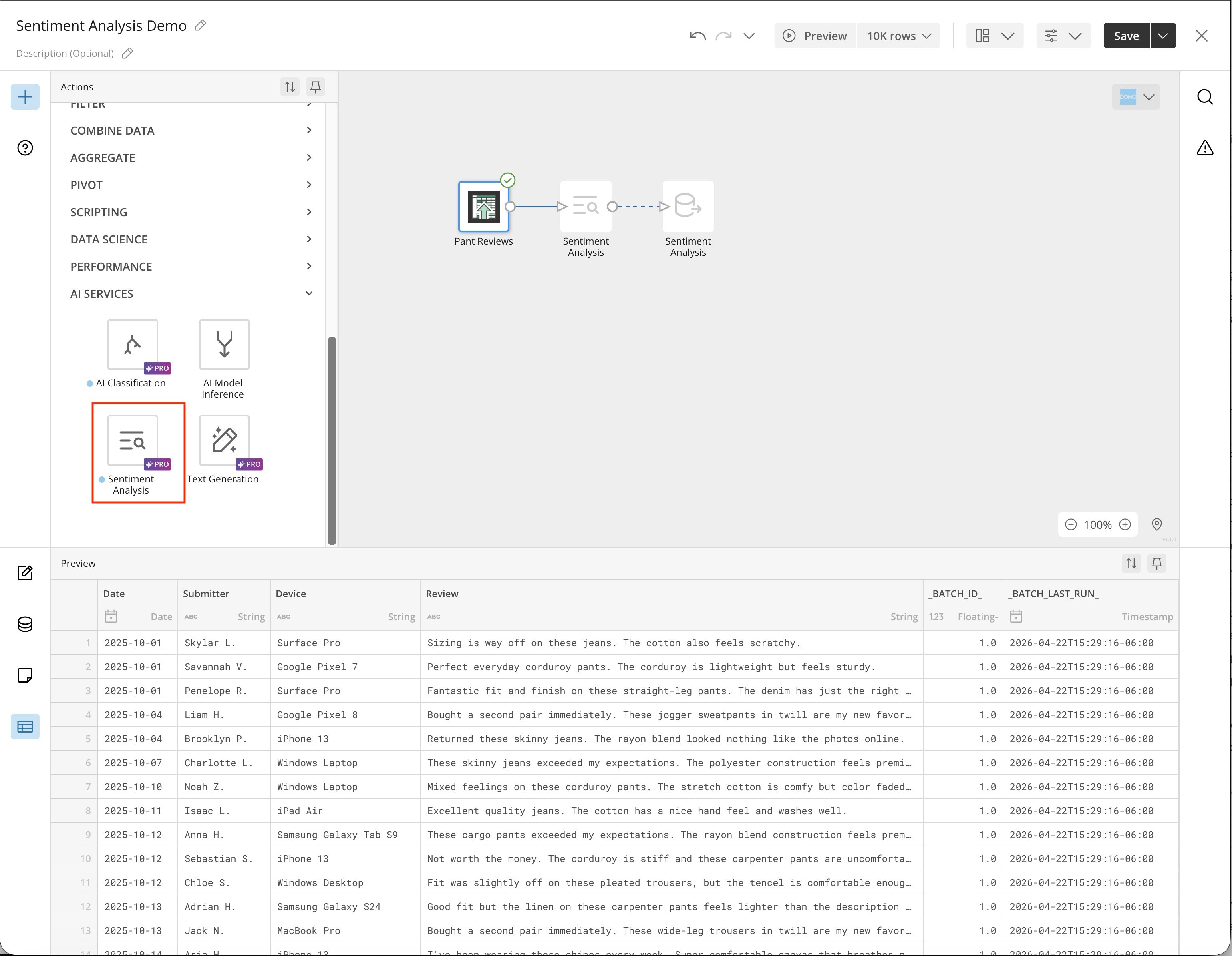Image resolution: width=1232 pixels, height=956 pixels.
Task: Toggle Preview panel position arrows
Action: (1132, 563)
